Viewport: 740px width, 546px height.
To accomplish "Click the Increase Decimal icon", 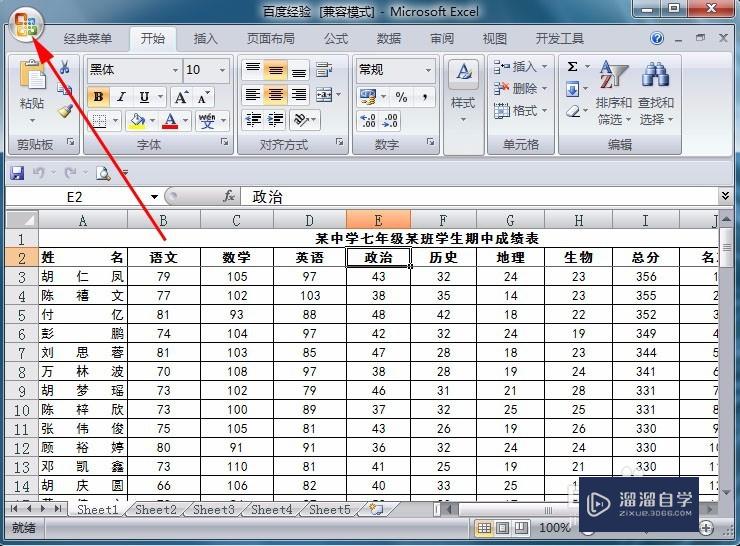I will pos(368,121).
